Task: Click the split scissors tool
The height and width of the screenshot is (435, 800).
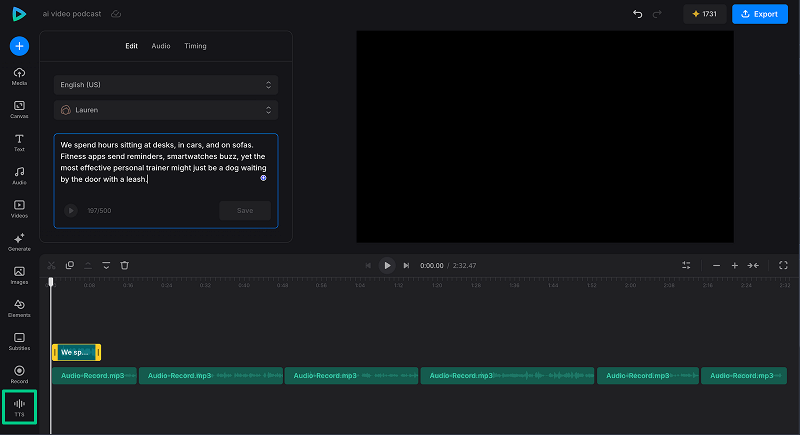Action: [x=52, y=265]
